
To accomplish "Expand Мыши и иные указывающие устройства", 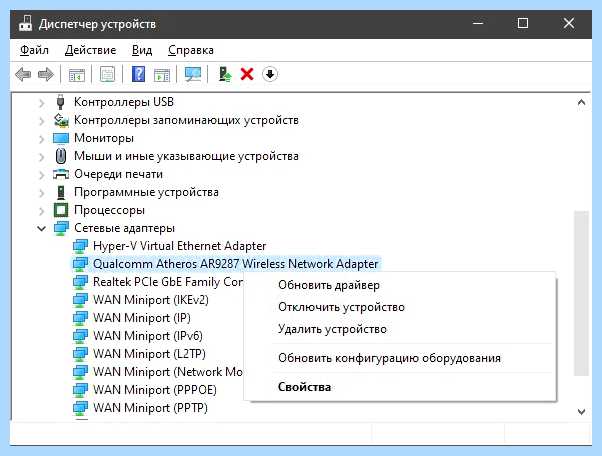I will [41, 157].
